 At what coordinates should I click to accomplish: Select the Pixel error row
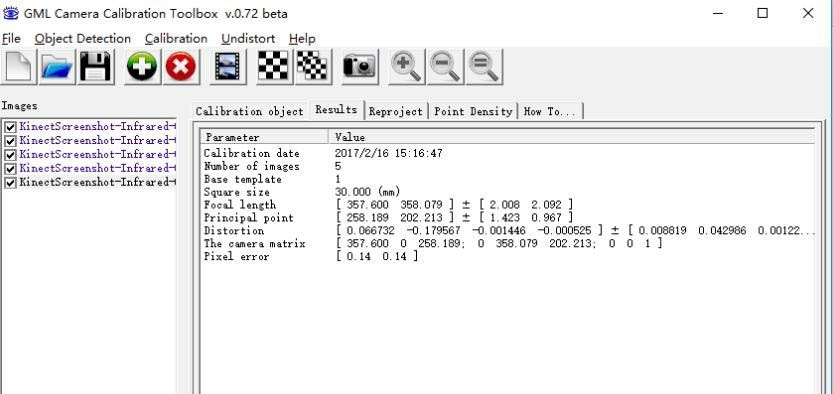(508, 256)
